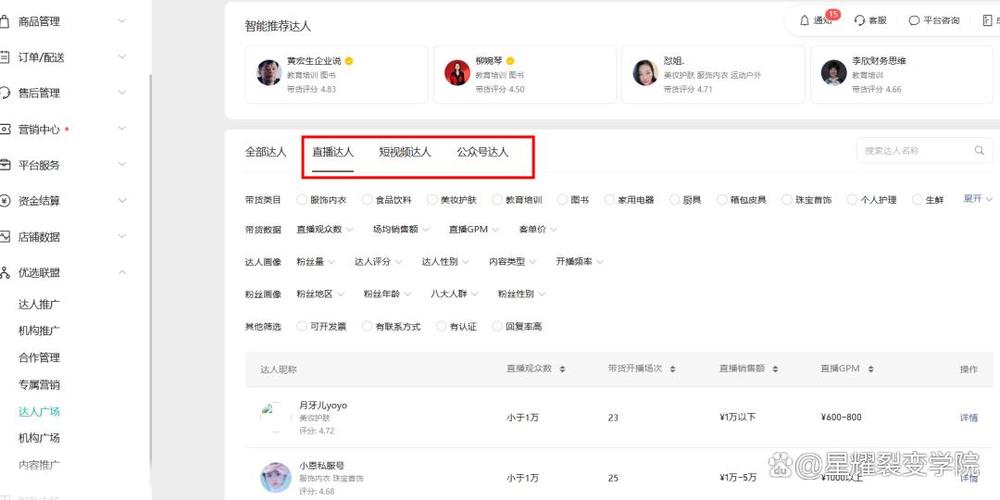Open 合作管理 sidebar item
This screenshot has width=1000, height=500.
(39, 358)
